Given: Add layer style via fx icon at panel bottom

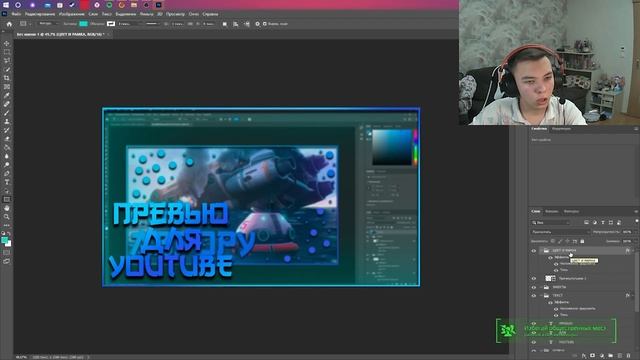Looking at the screenshot, I should point(584,356).
